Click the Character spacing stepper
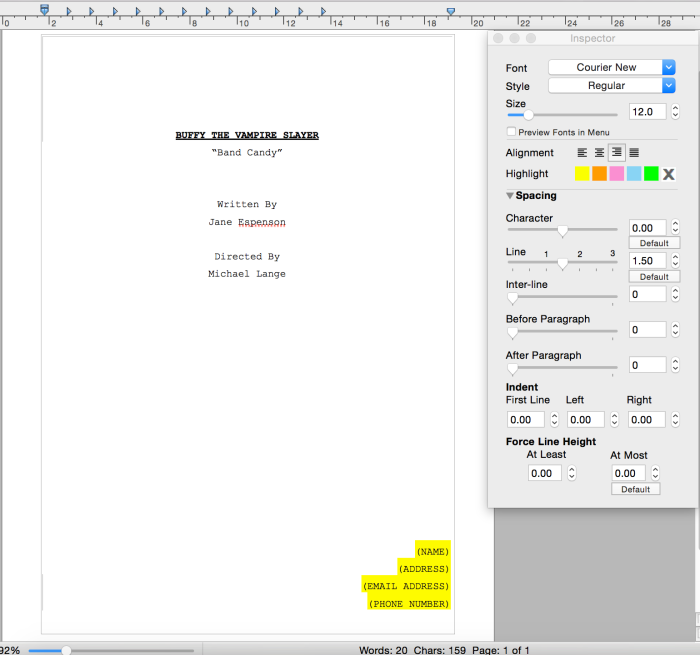 (675, 227)
